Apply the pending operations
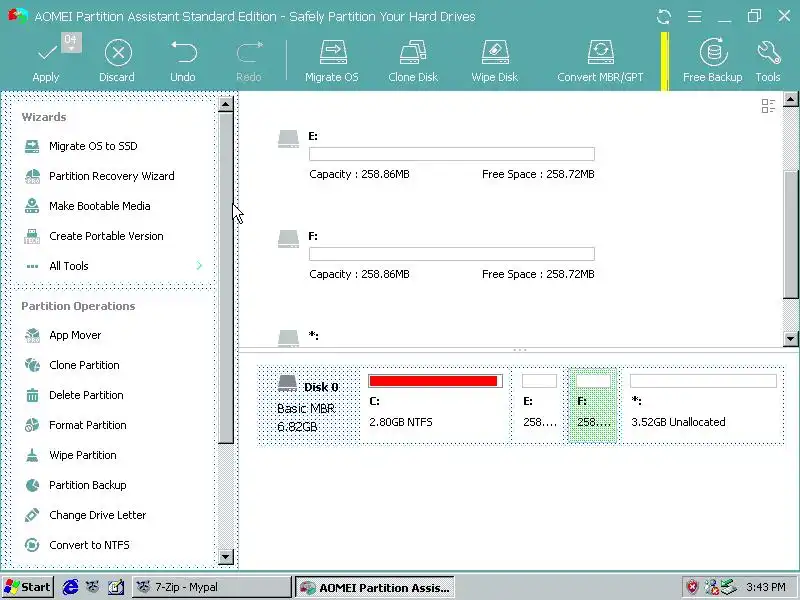 46,61
